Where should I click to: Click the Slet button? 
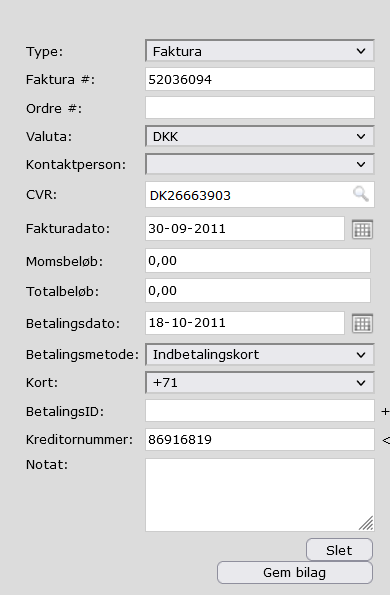[x=340, y=550]
